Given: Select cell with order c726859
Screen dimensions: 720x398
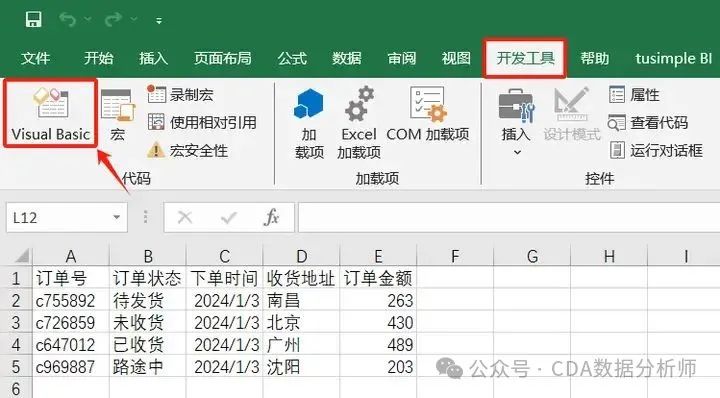Looking at the screenshot, I should click(71, 323).
